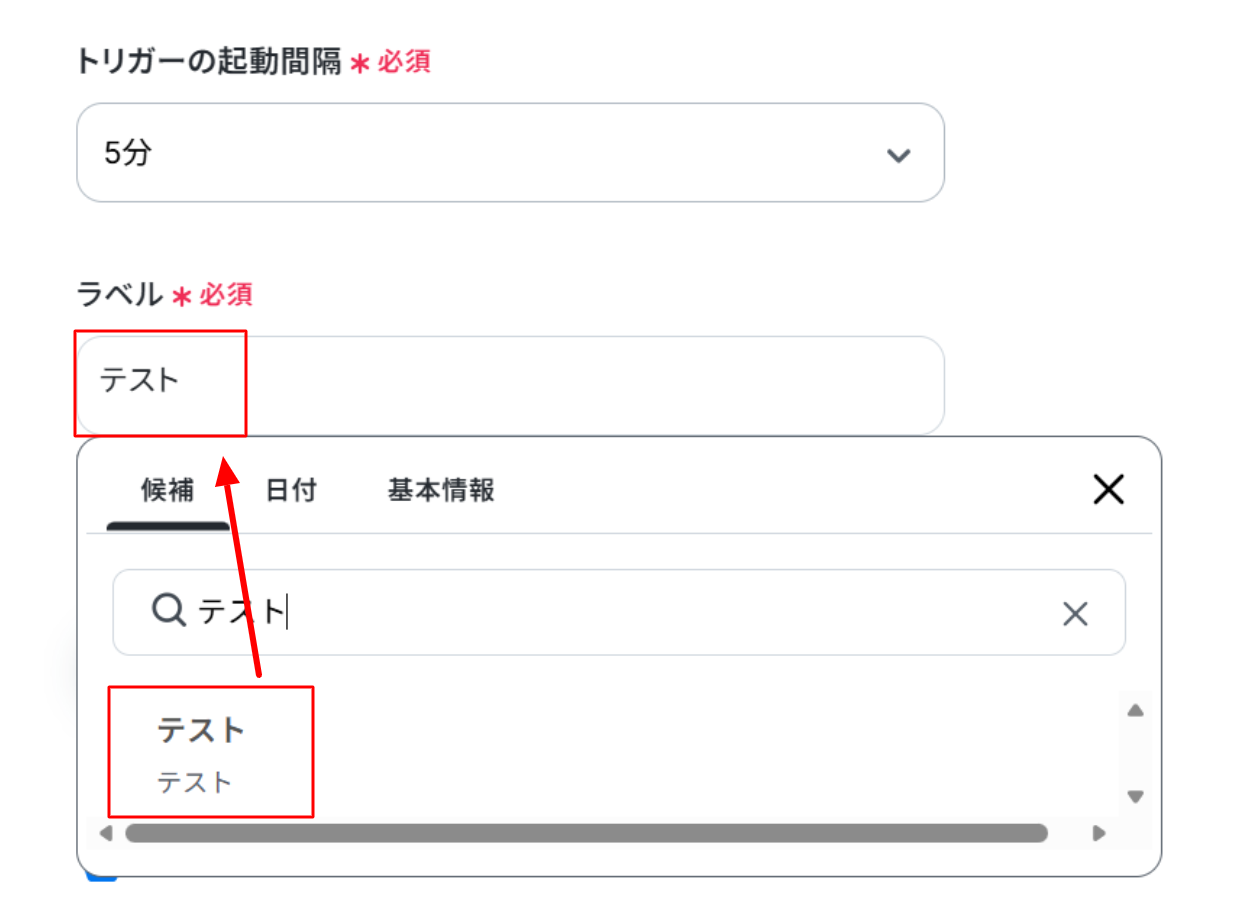This screenshot has width=1260, height=907.
Task: Click the horizontal scrollbar thumb
Action: [586, 833]
